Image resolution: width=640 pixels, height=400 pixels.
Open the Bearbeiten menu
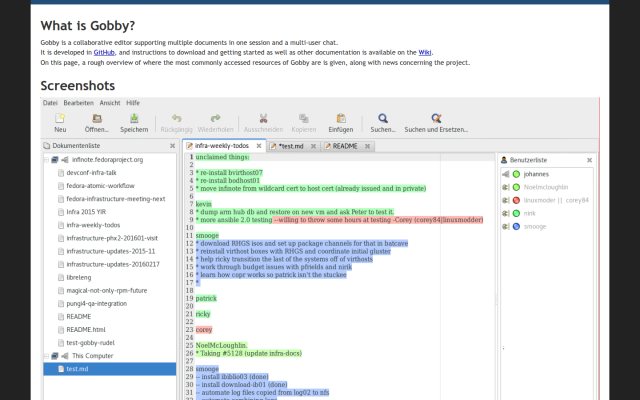coord(78,103)
